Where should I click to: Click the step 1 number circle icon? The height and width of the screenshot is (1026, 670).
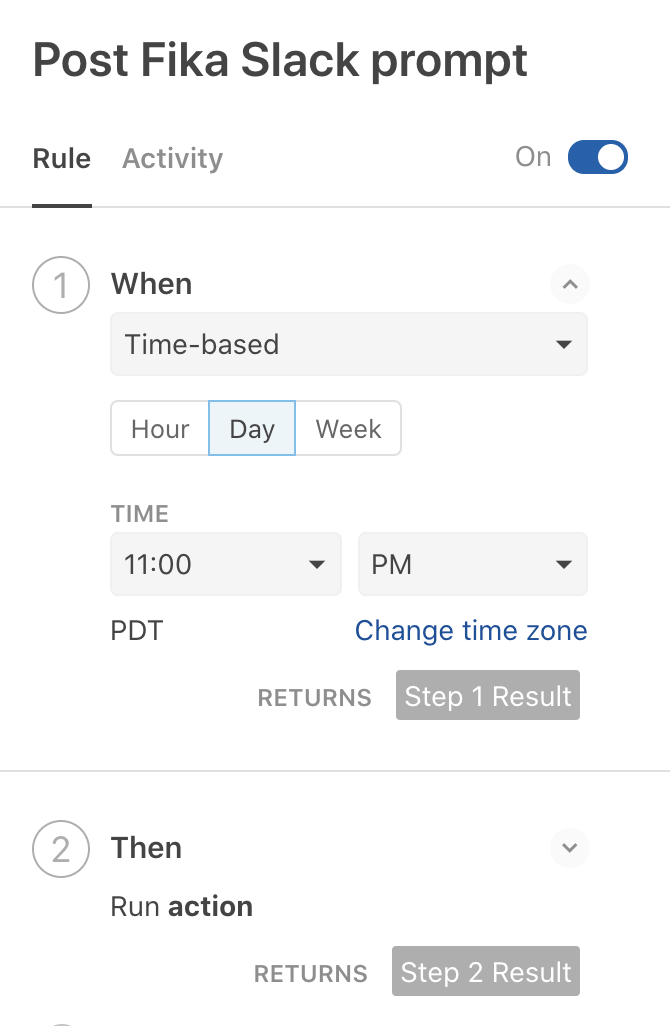point(61,285)
